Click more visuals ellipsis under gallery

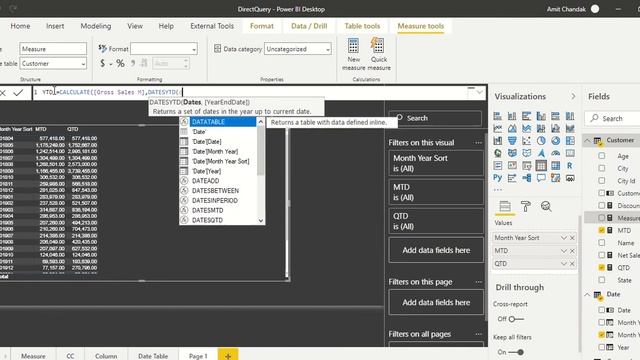click(x=498, y=190)
